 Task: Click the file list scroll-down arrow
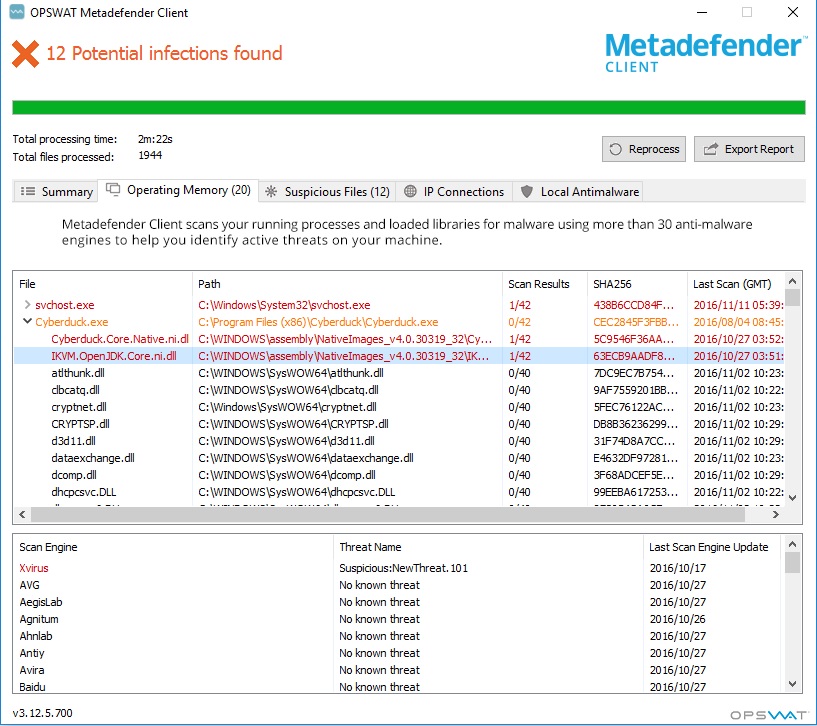[793, 498]
